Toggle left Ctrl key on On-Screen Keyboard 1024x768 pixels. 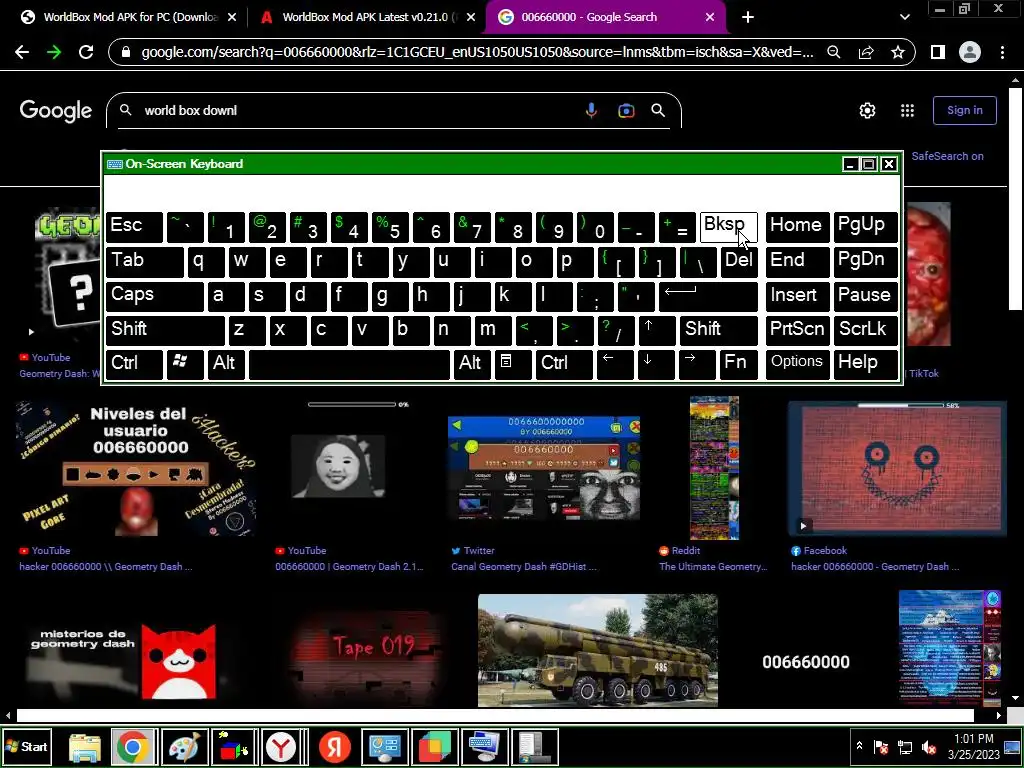[x=134, y=364]
